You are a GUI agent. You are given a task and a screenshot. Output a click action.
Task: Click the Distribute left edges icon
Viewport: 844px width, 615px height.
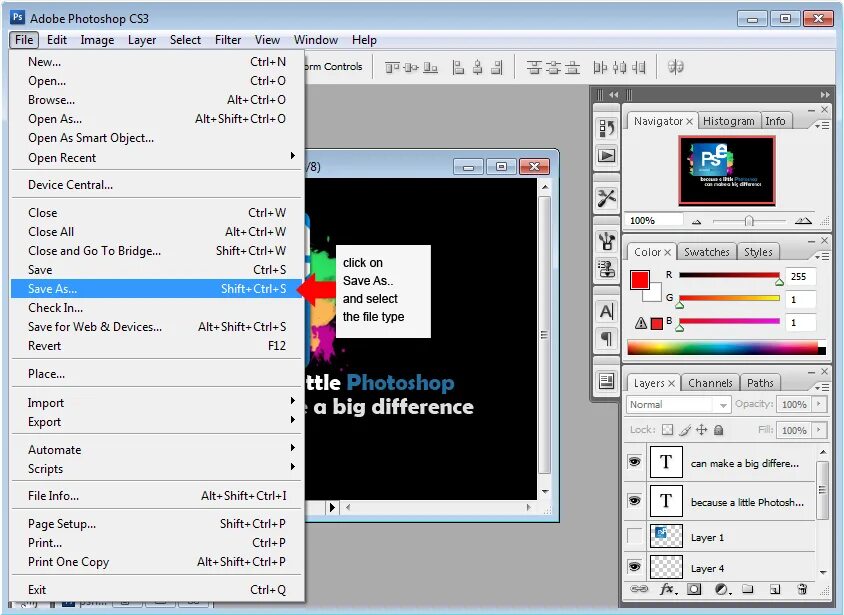pos(600,67)
